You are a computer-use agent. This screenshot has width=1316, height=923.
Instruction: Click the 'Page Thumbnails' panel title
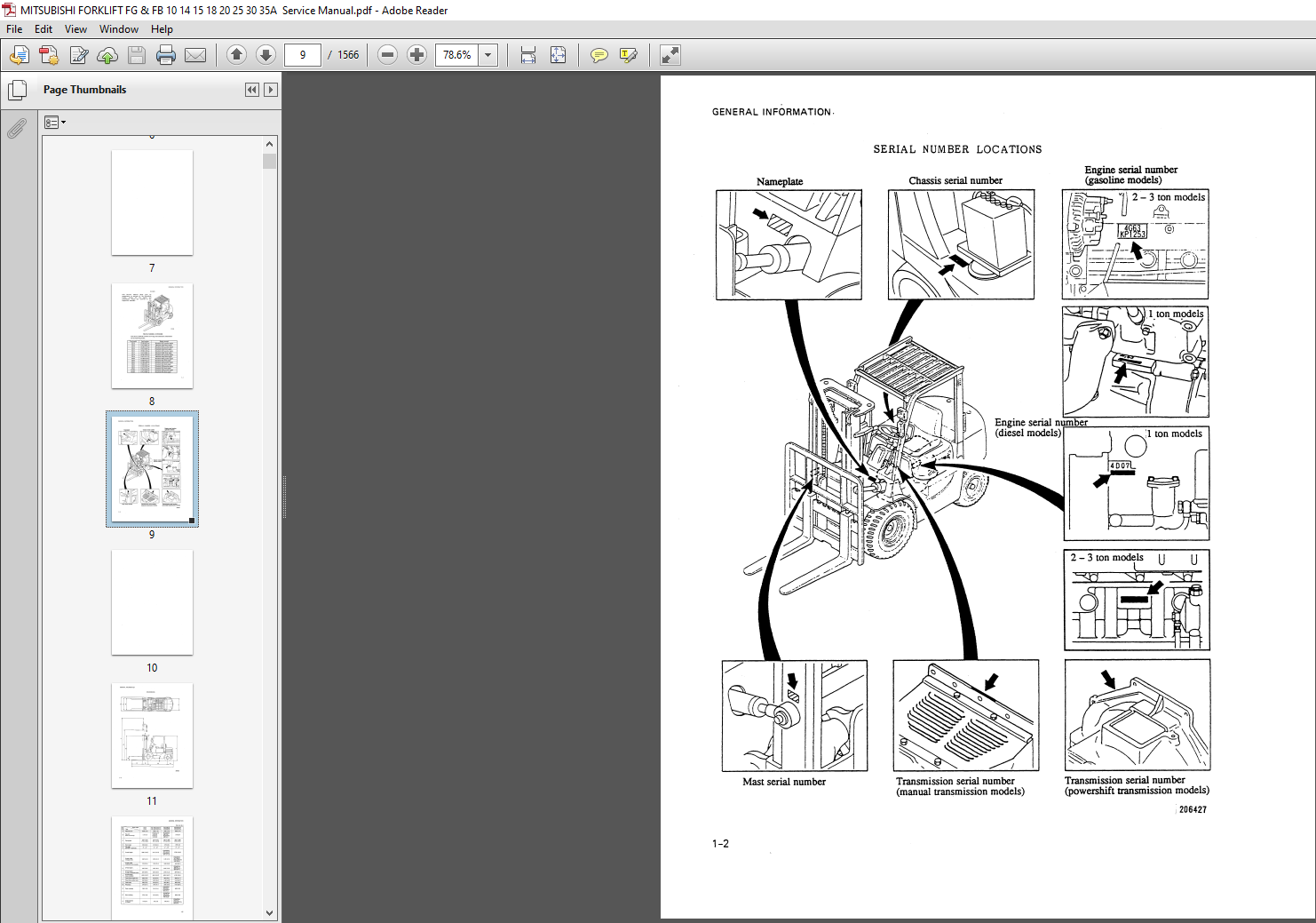coord(84,90)
